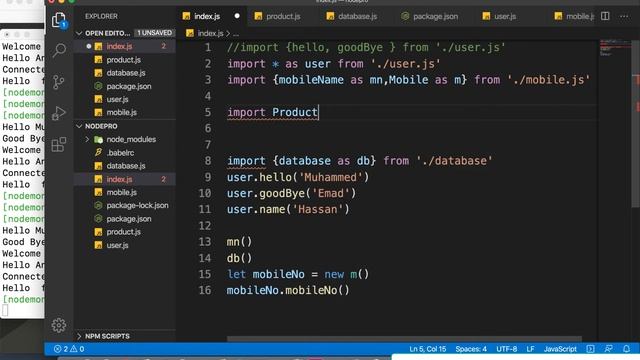Open the Run and Debug view

pyautogui.click(x=59, y=113)
